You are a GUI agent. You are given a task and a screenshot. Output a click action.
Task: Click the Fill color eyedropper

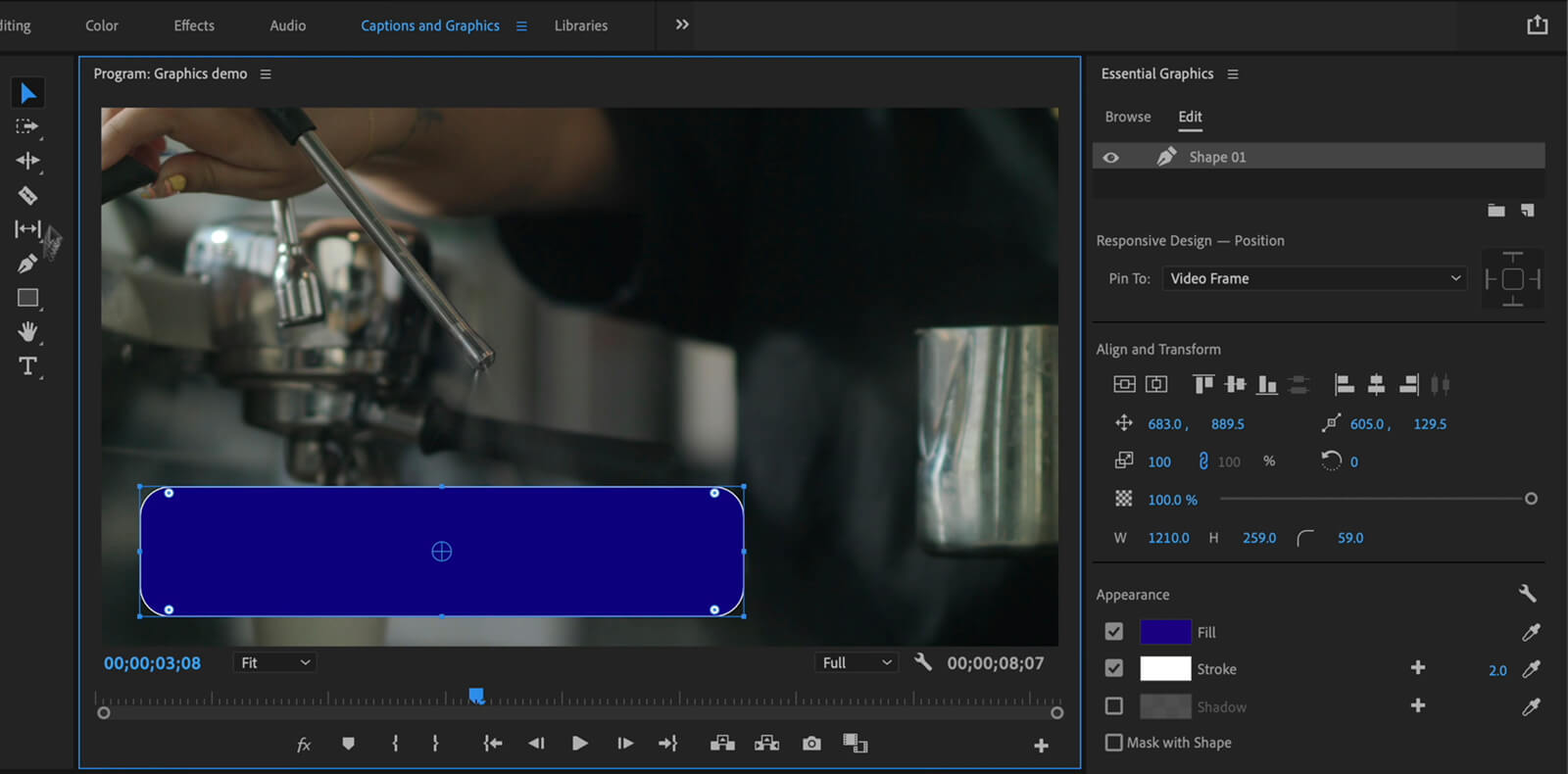(1531, 632)
